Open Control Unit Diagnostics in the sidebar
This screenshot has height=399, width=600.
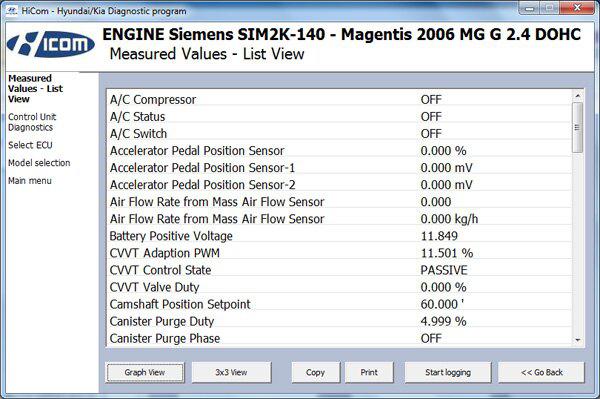[32, 122]
